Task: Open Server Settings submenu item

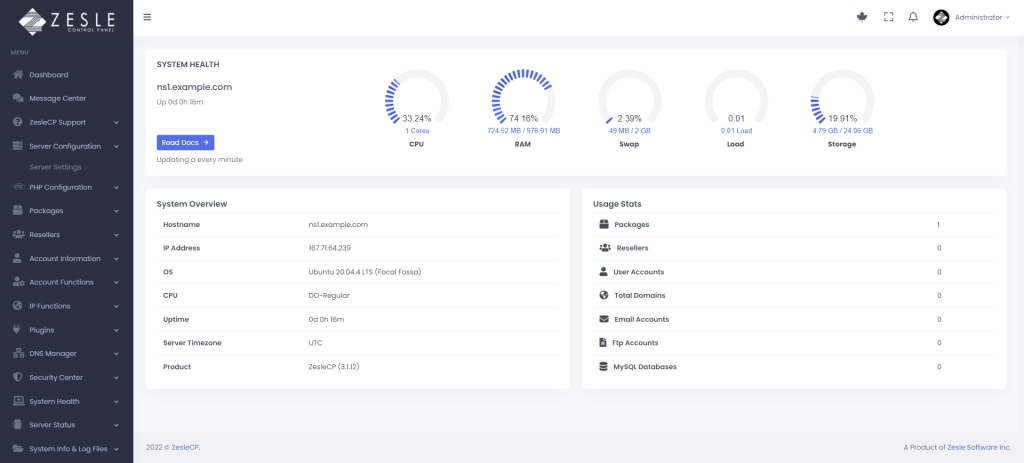Action: pos(56,167)
